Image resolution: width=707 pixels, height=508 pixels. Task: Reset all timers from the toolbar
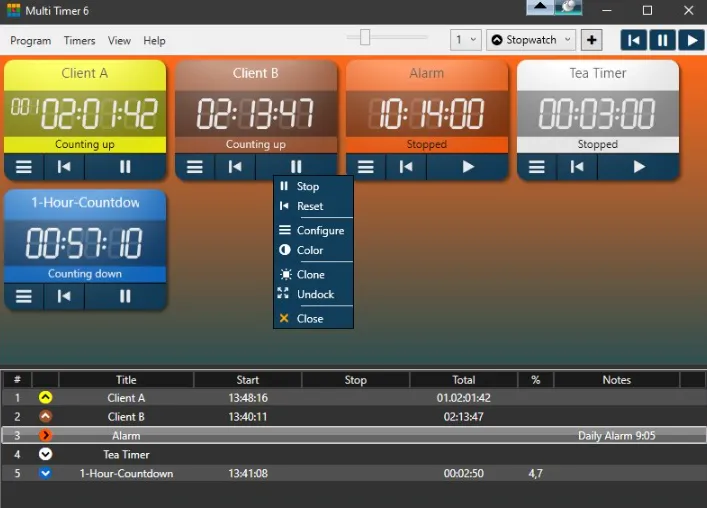point(634,40)
